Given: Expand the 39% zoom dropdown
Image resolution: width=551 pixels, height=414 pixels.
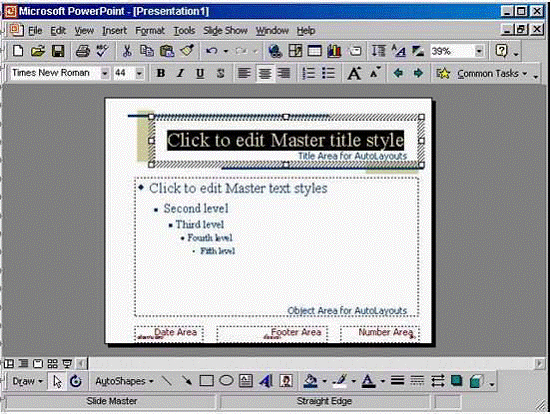Looking at the screenshot, I should [x=479, y=51].
